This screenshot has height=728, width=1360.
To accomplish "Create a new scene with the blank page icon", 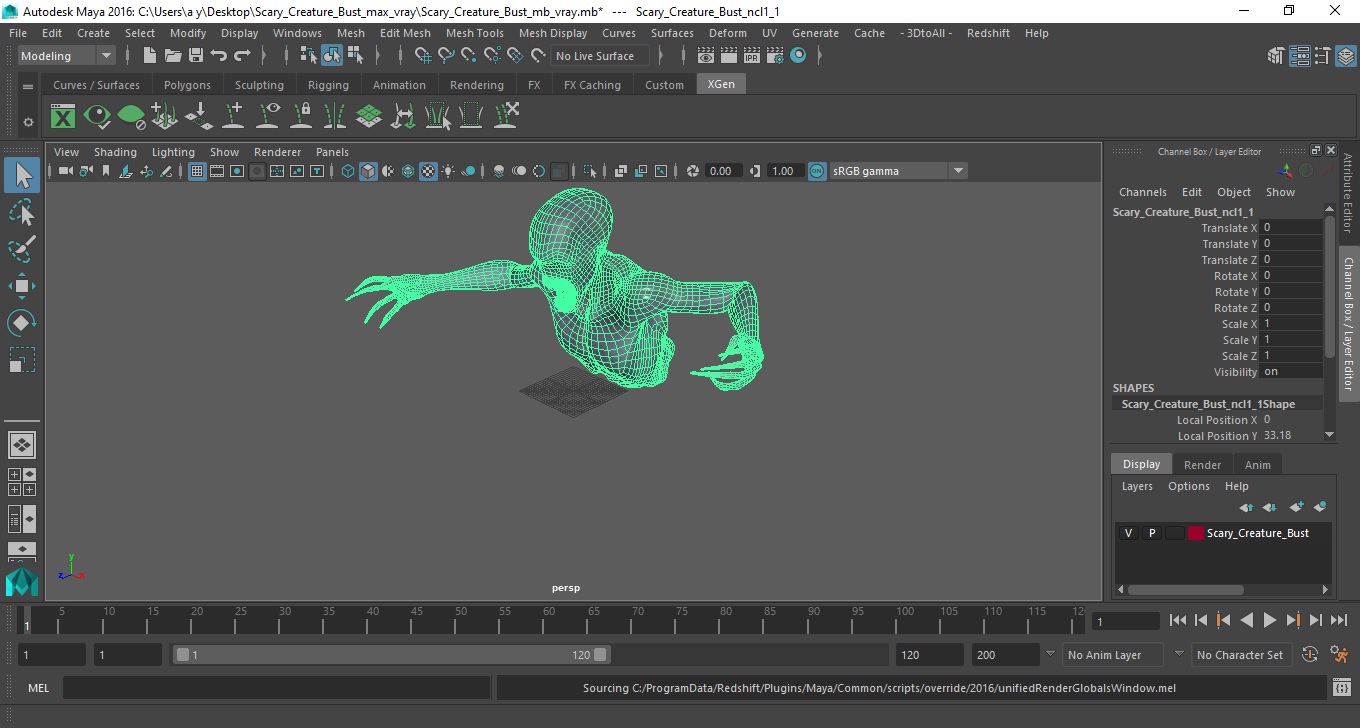I will 150,56.
